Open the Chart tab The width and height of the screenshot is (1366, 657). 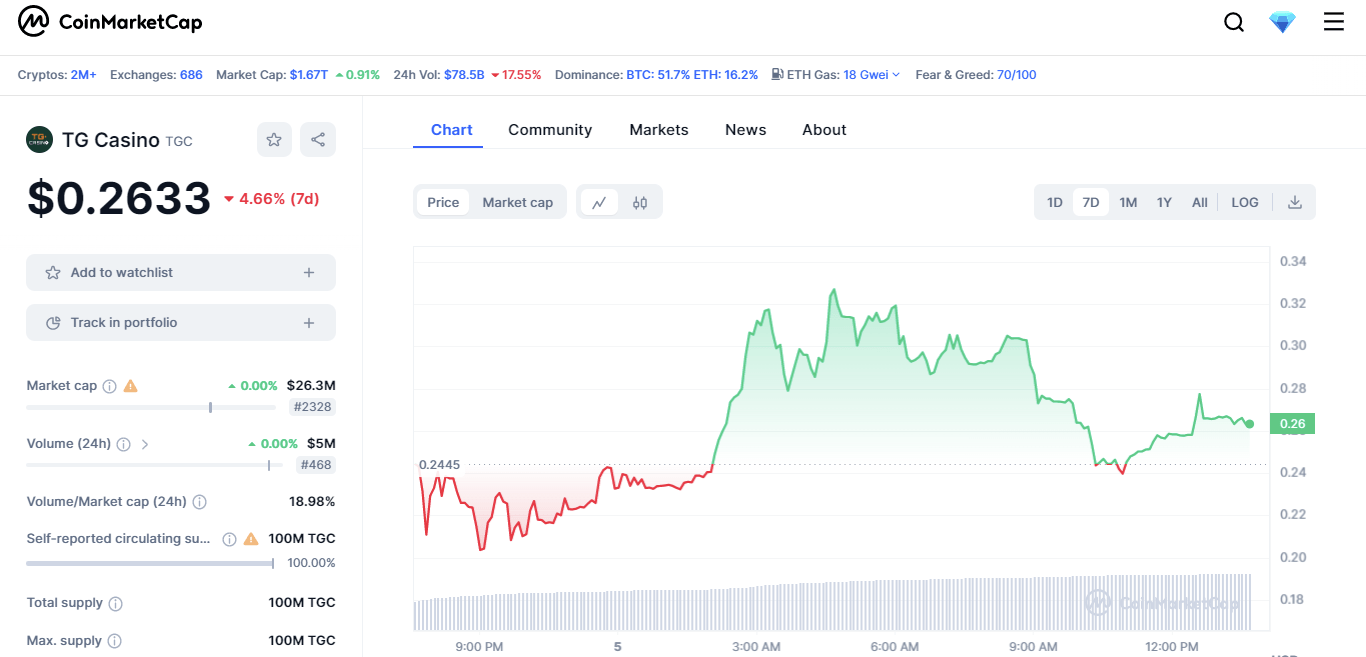pos(452,130)
